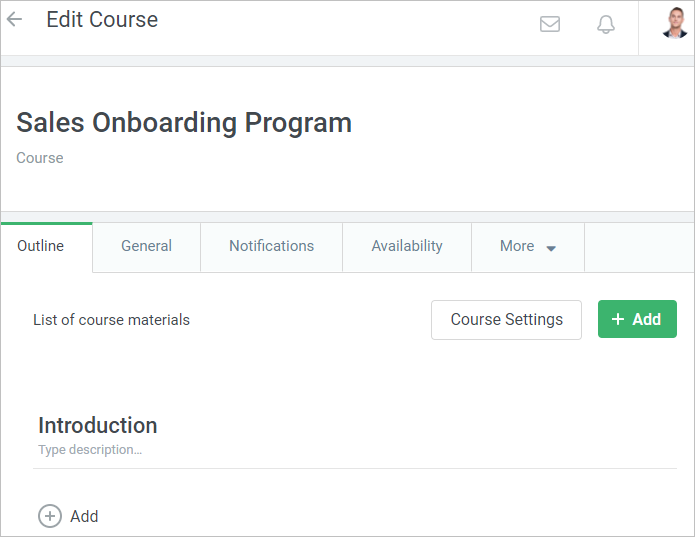Open the user profile avatar
Image resolution: width=695 pixels, height=537 pixels.
point(675,23)
